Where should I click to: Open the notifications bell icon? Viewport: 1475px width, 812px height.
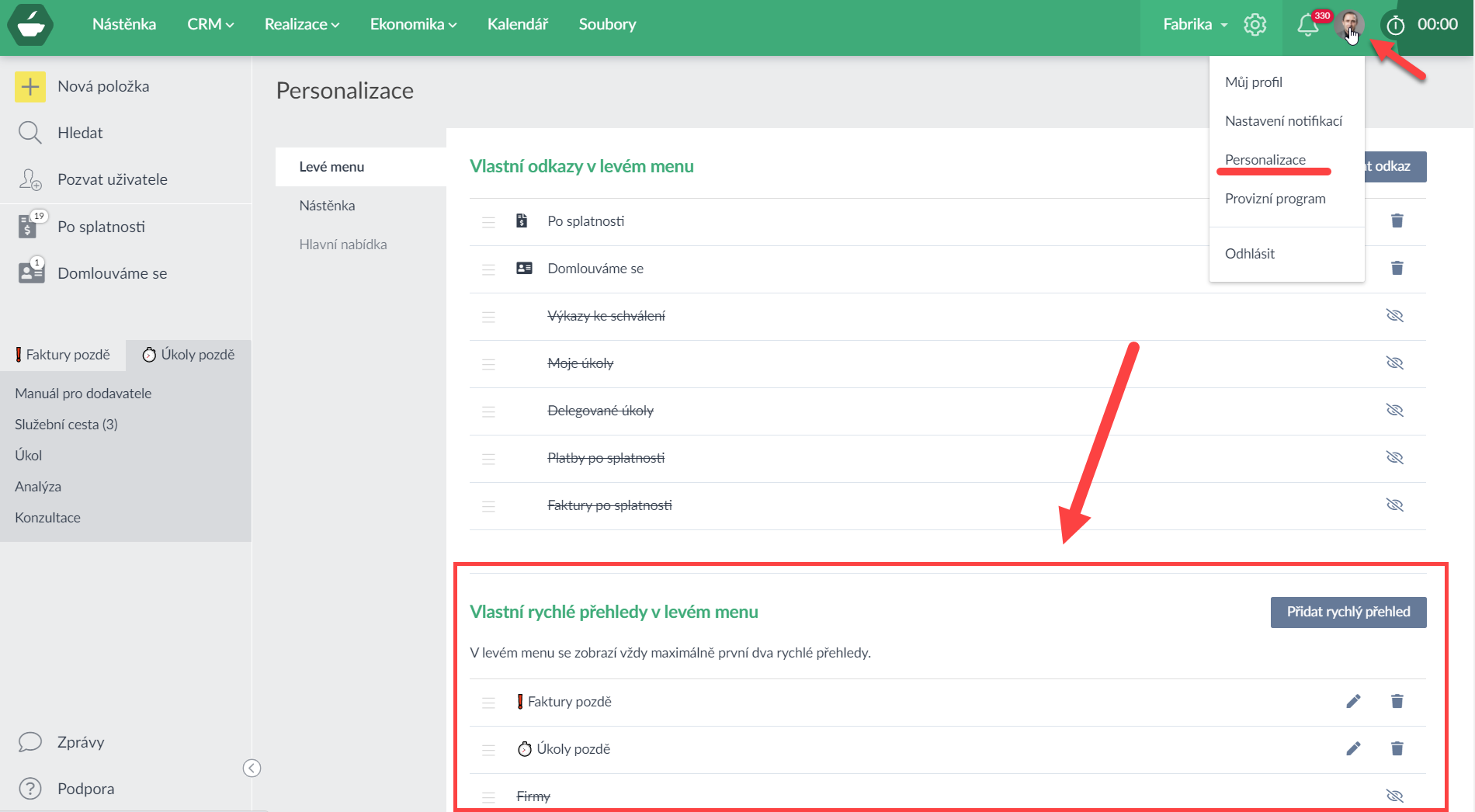(x=1307, y=25)
